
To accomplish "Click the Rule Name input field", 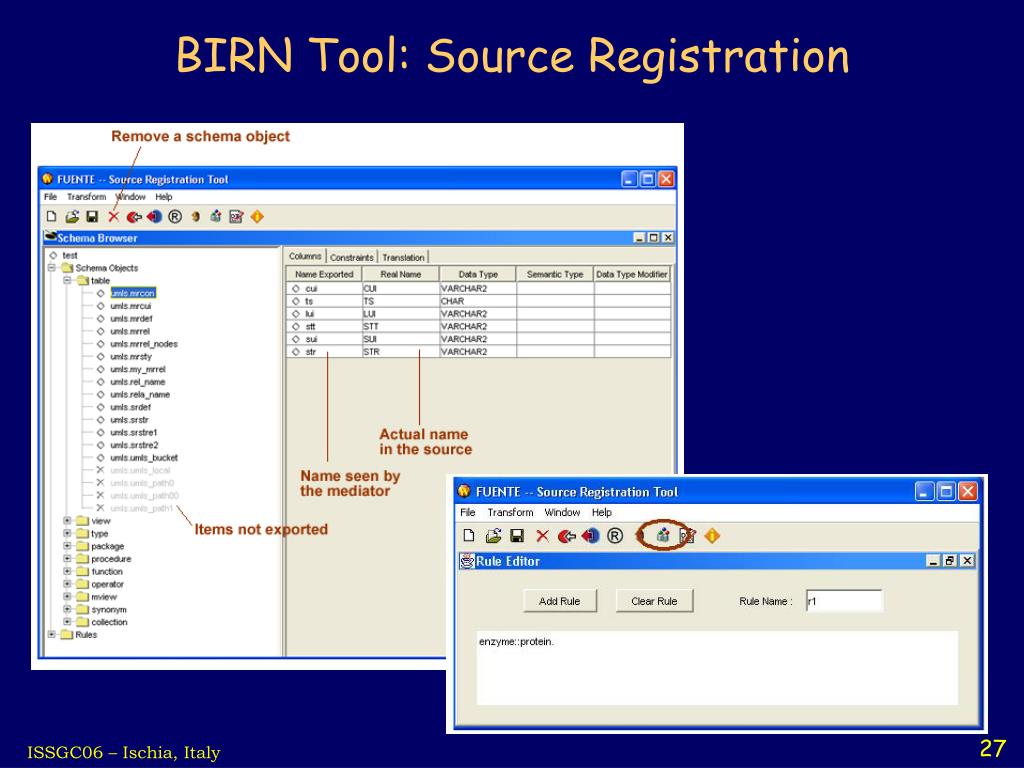I will click(x=844, y=601).
